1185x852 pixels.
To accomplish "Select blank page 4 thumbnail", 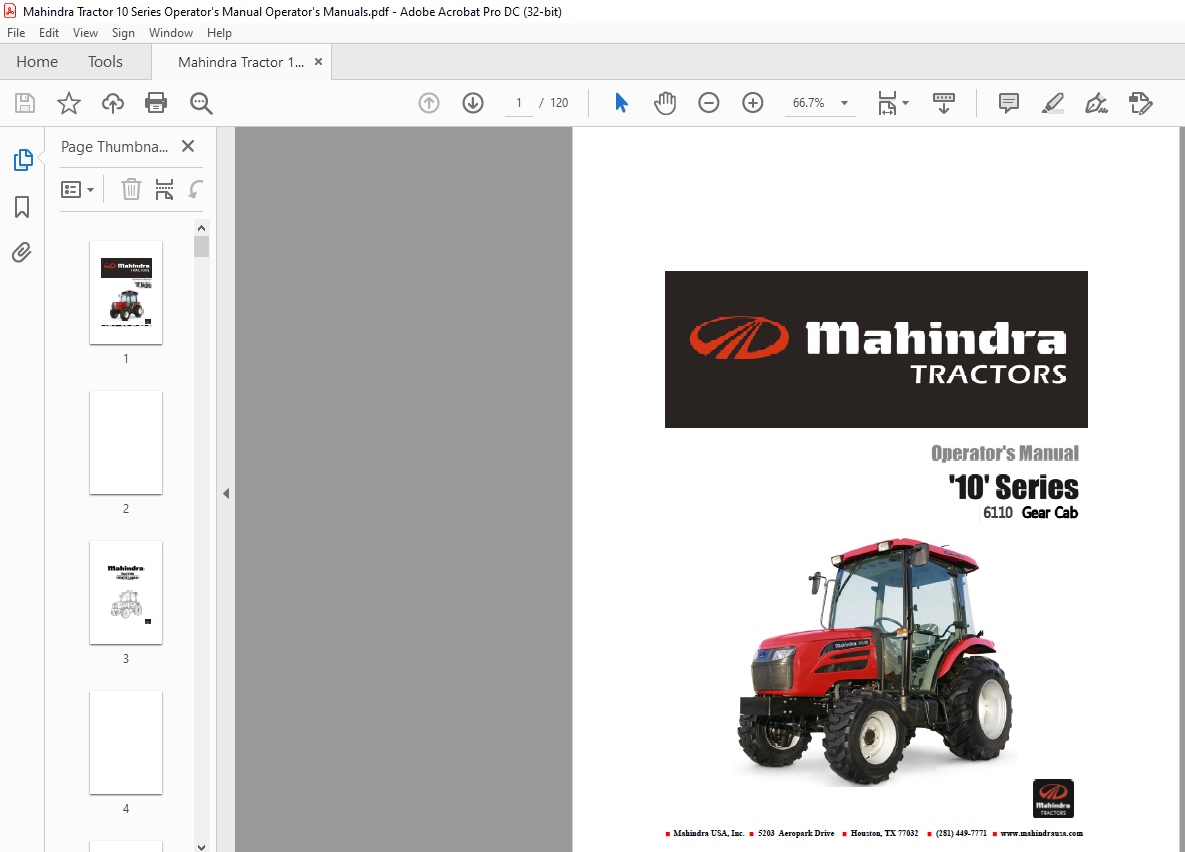I will tap(126, 742).
